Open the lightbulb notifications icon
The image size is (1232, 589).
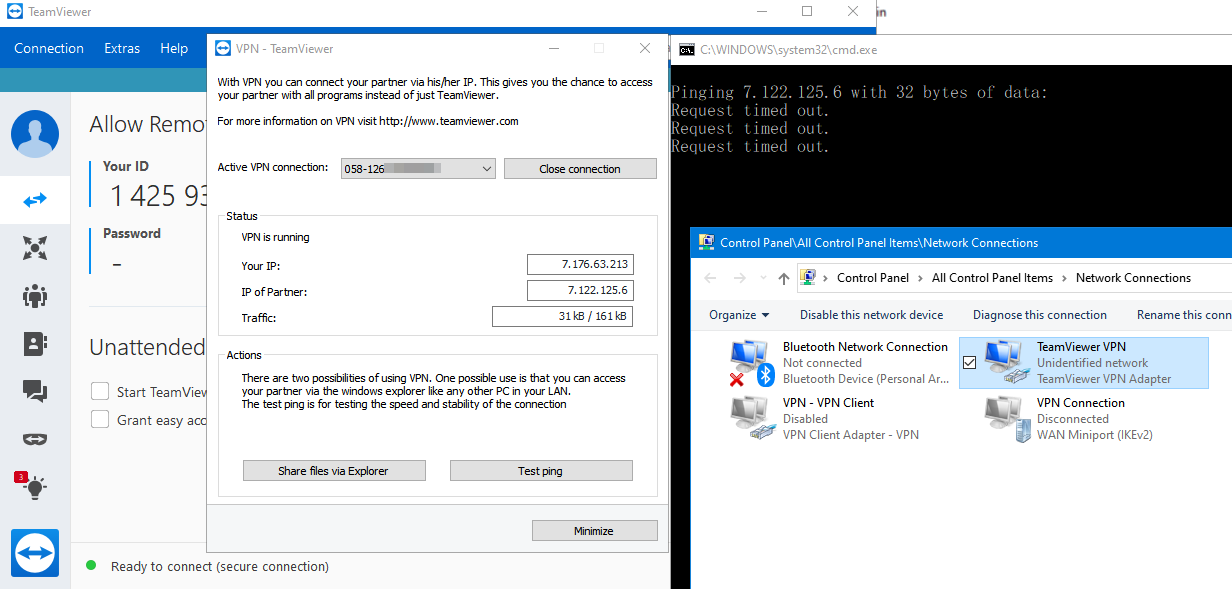pyautogui.click(x=35, y=488)
